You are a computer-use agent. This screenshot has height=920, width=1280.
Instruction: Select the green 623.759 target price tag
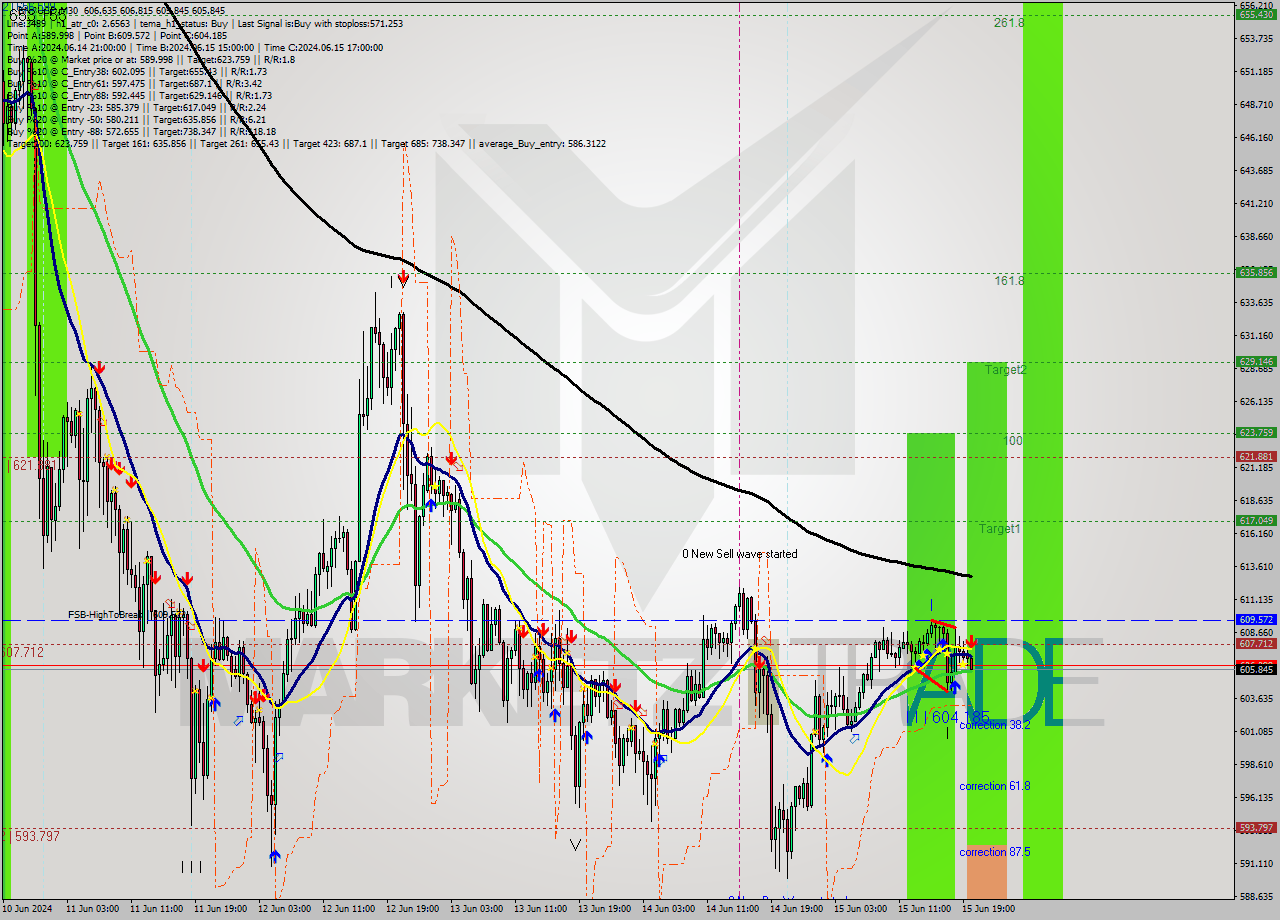(x=1256, y=433)
